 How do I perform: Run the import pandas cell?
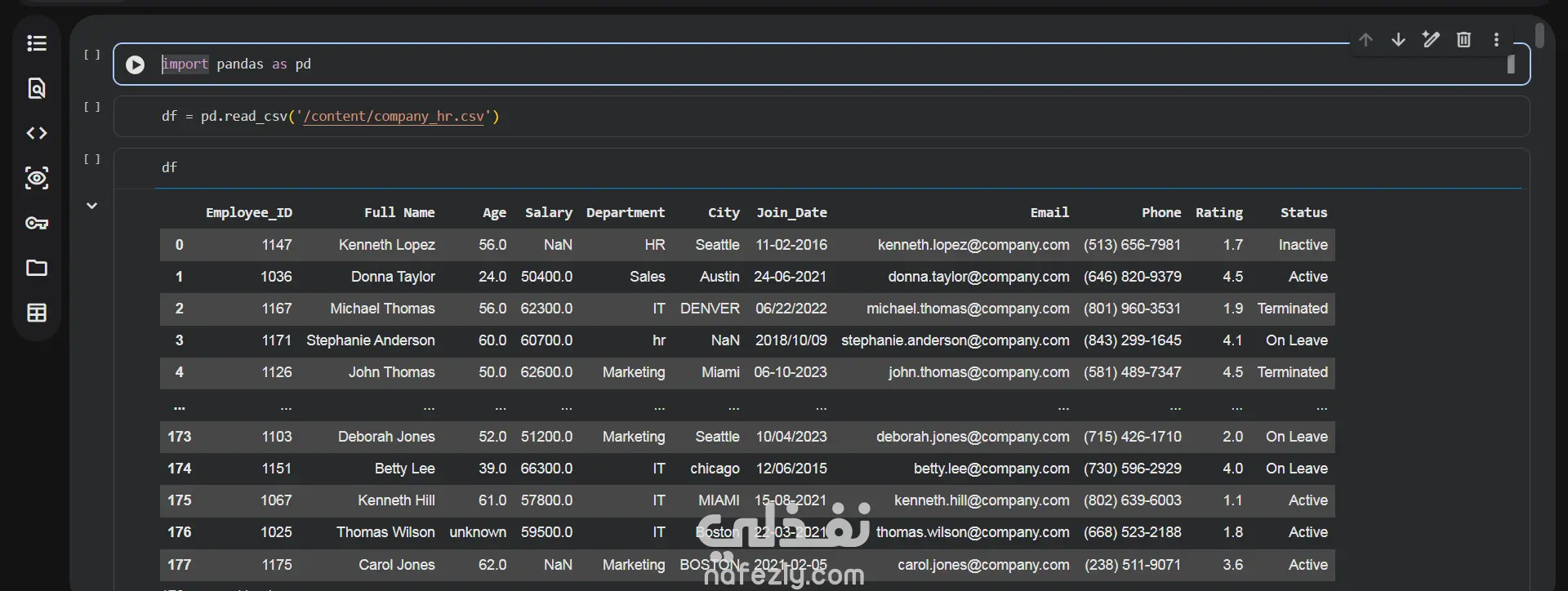pos(136,64)
